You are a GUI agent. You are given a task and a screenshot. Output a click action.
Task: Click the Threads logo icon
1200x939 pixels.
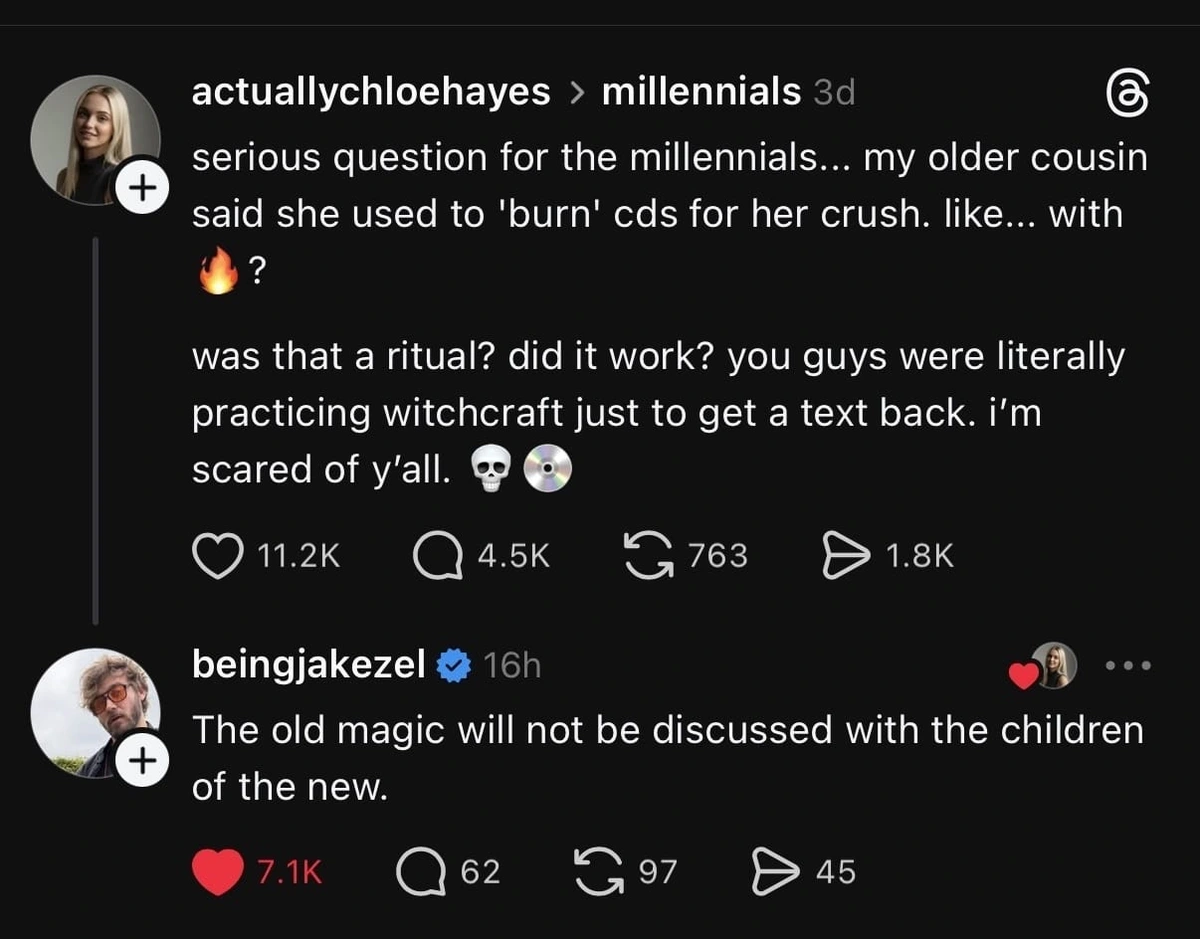point(1126,95)
